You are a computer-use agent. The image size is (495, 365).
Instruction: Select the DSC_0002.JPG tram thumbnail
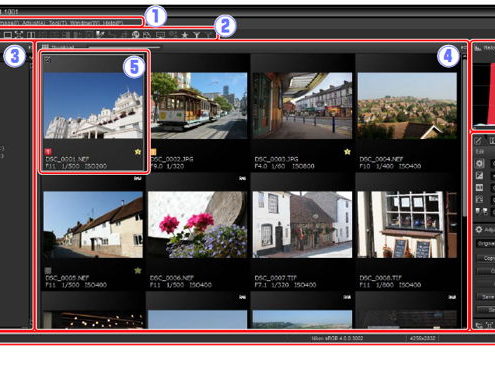pos(199,105)
